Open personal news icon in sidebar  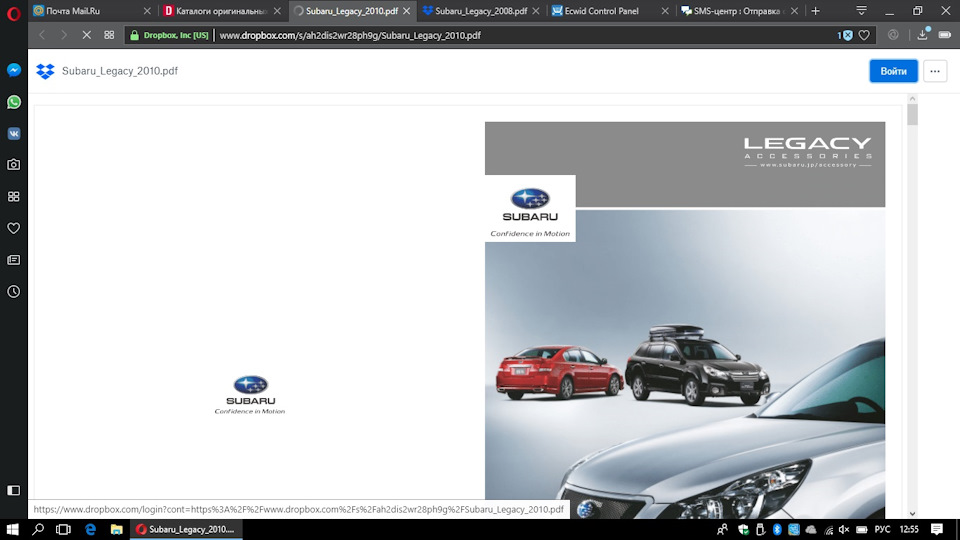click(x=13, y=260)
